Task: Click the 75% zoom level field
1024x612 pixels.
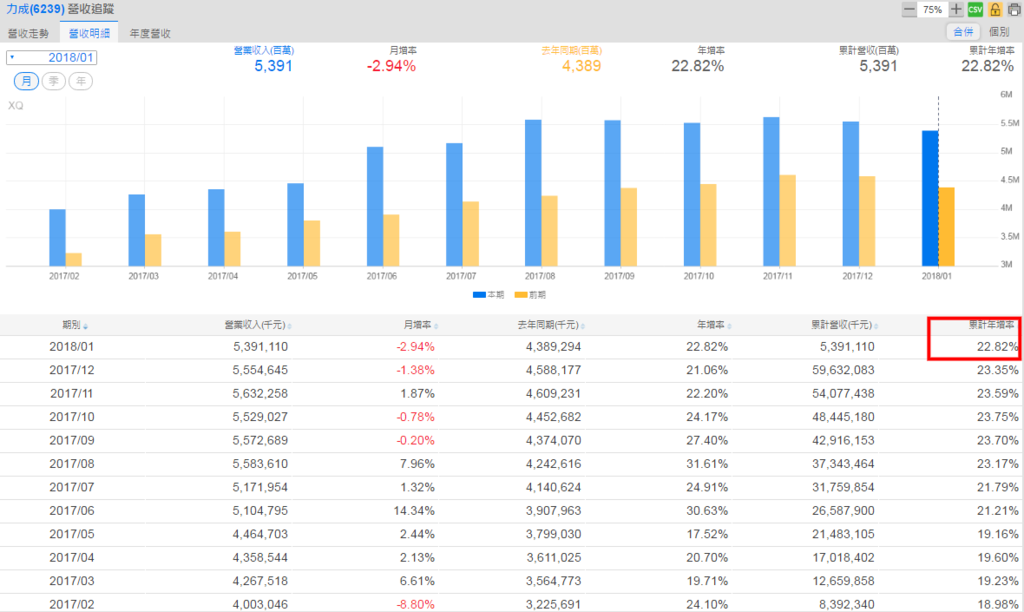Action: point(933,10)
